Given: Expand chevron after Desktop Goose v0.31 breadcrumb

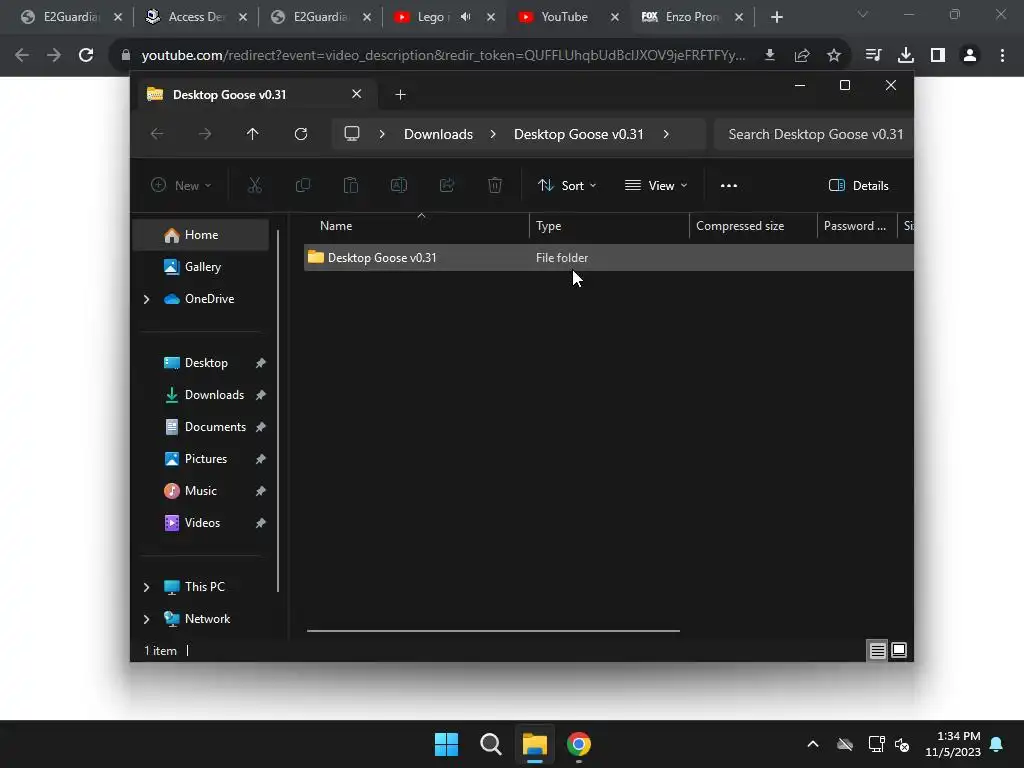Looking at the screenshot, I should click(666, 134).
